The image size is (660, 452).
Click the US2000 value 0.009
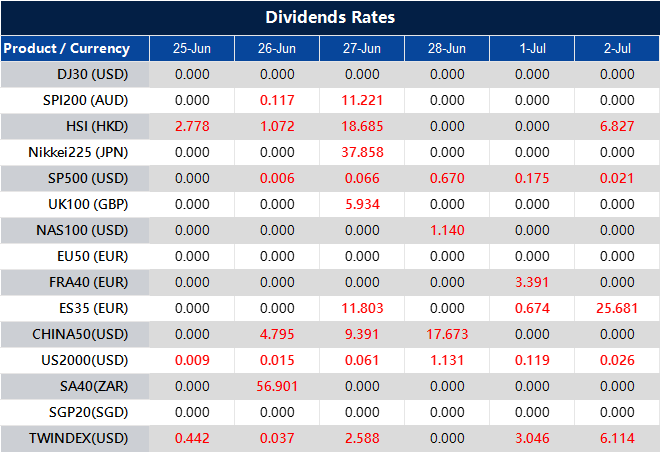tap(191, 360)
